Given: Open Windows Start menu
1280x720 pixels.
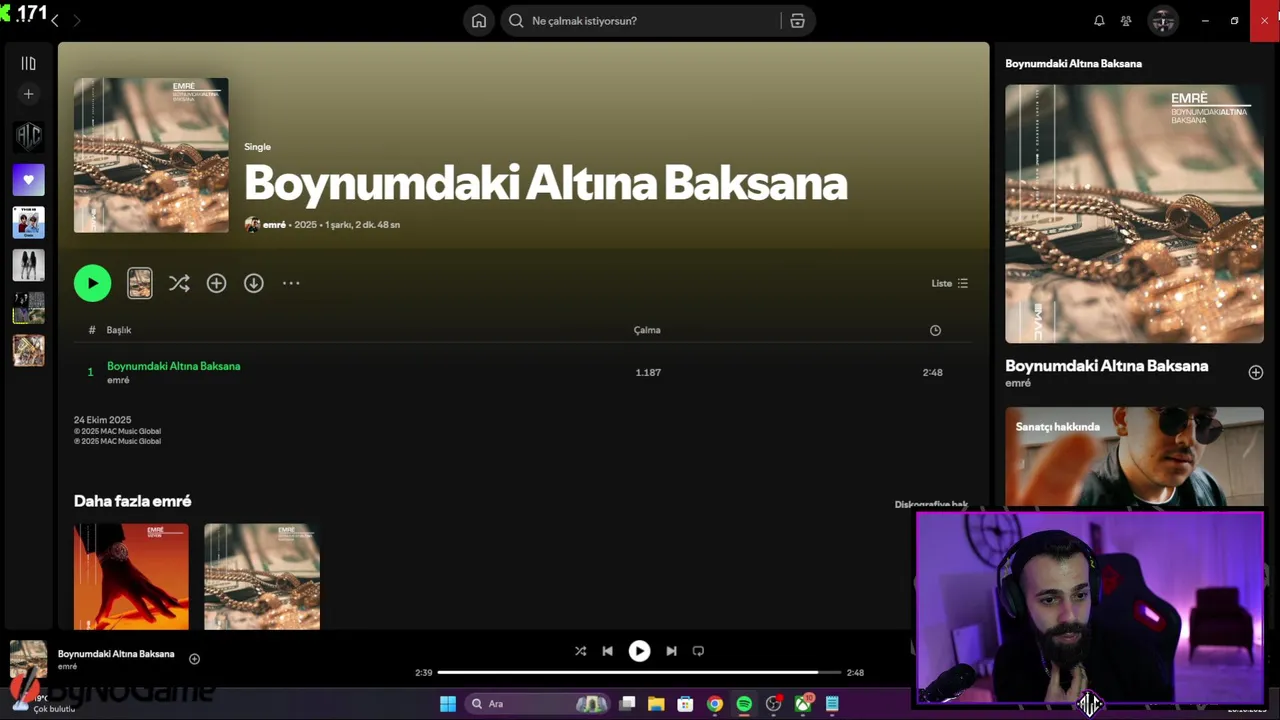Looking at the screenshot, I should tap(448, 704).
